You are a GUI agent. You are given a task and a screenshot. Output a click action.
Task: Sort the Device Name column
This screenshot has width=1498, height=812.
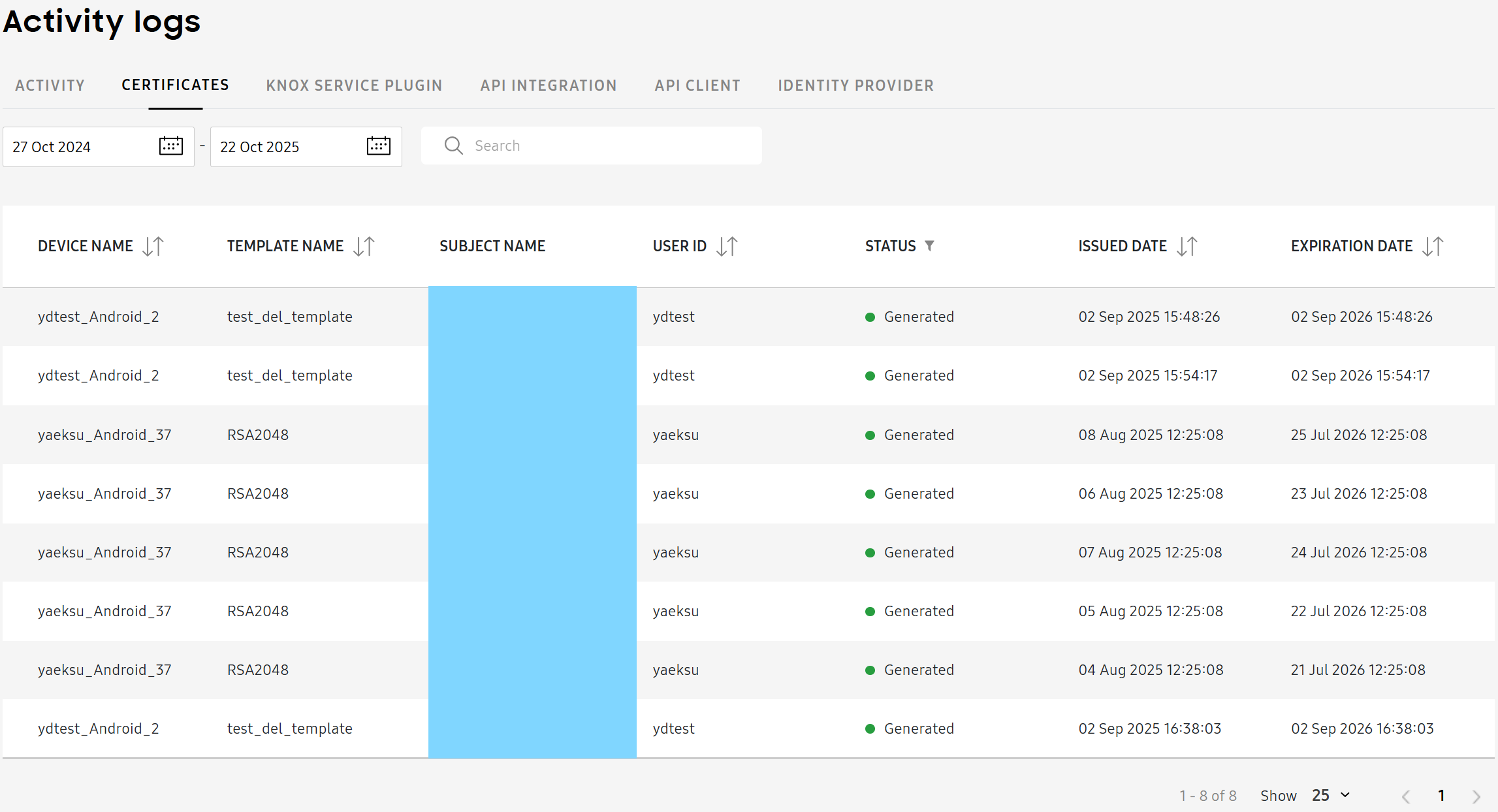pos(154,246)
